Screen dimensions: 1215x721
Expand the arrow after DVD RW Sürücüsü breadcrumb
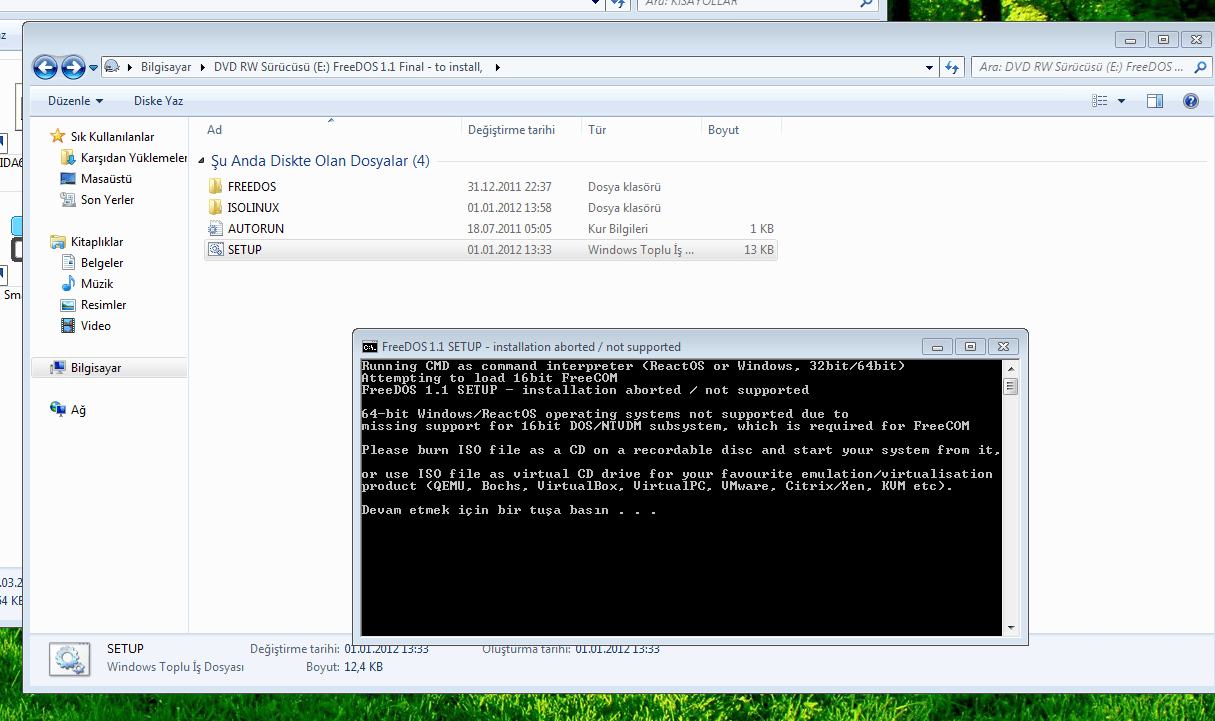click(498, 67)
